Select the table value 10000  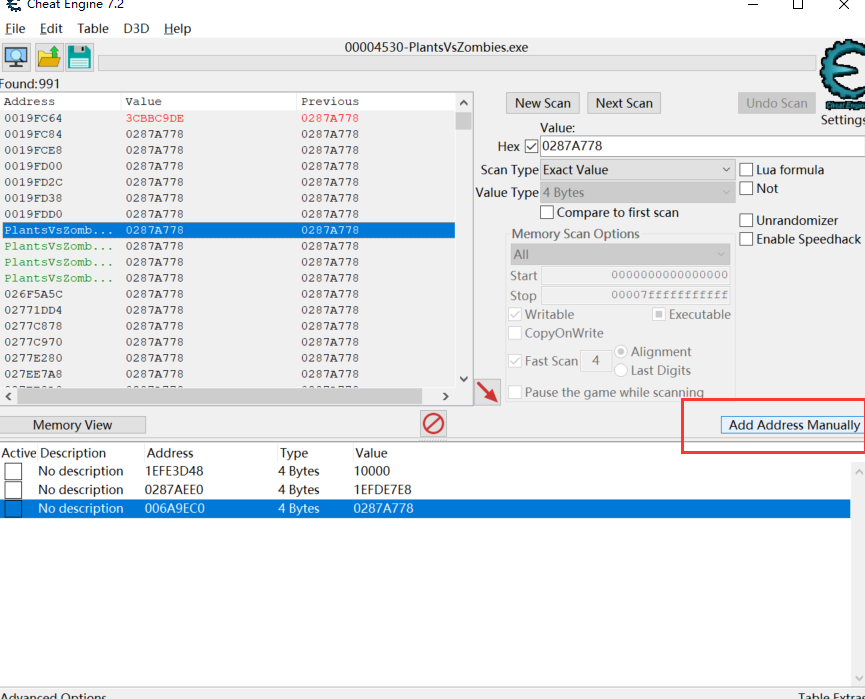[x=372, y=471]
